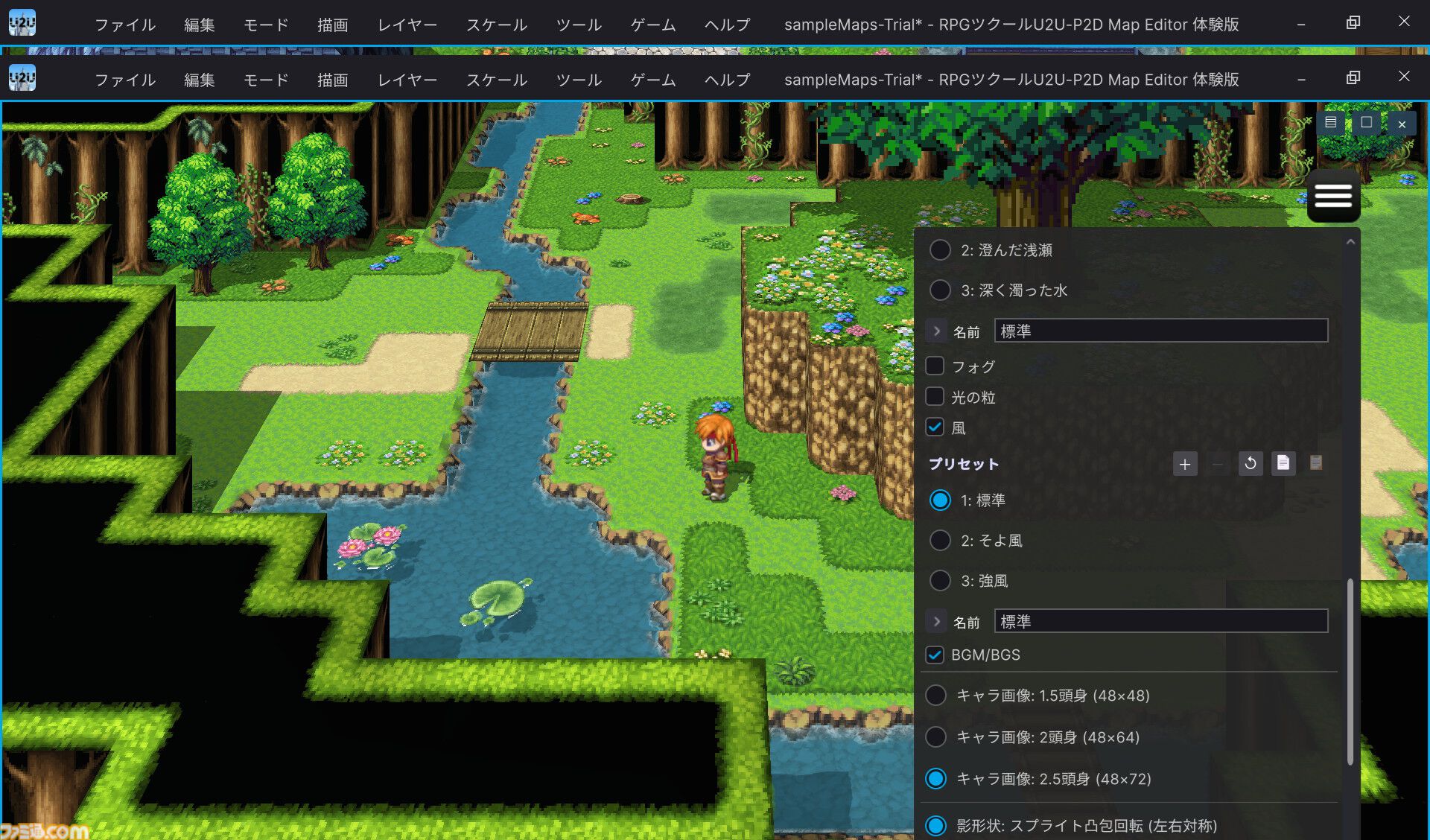Select the 3: 深く濁った水 preset
Viewport: 1430px width, 840px height.
[940, 290]
